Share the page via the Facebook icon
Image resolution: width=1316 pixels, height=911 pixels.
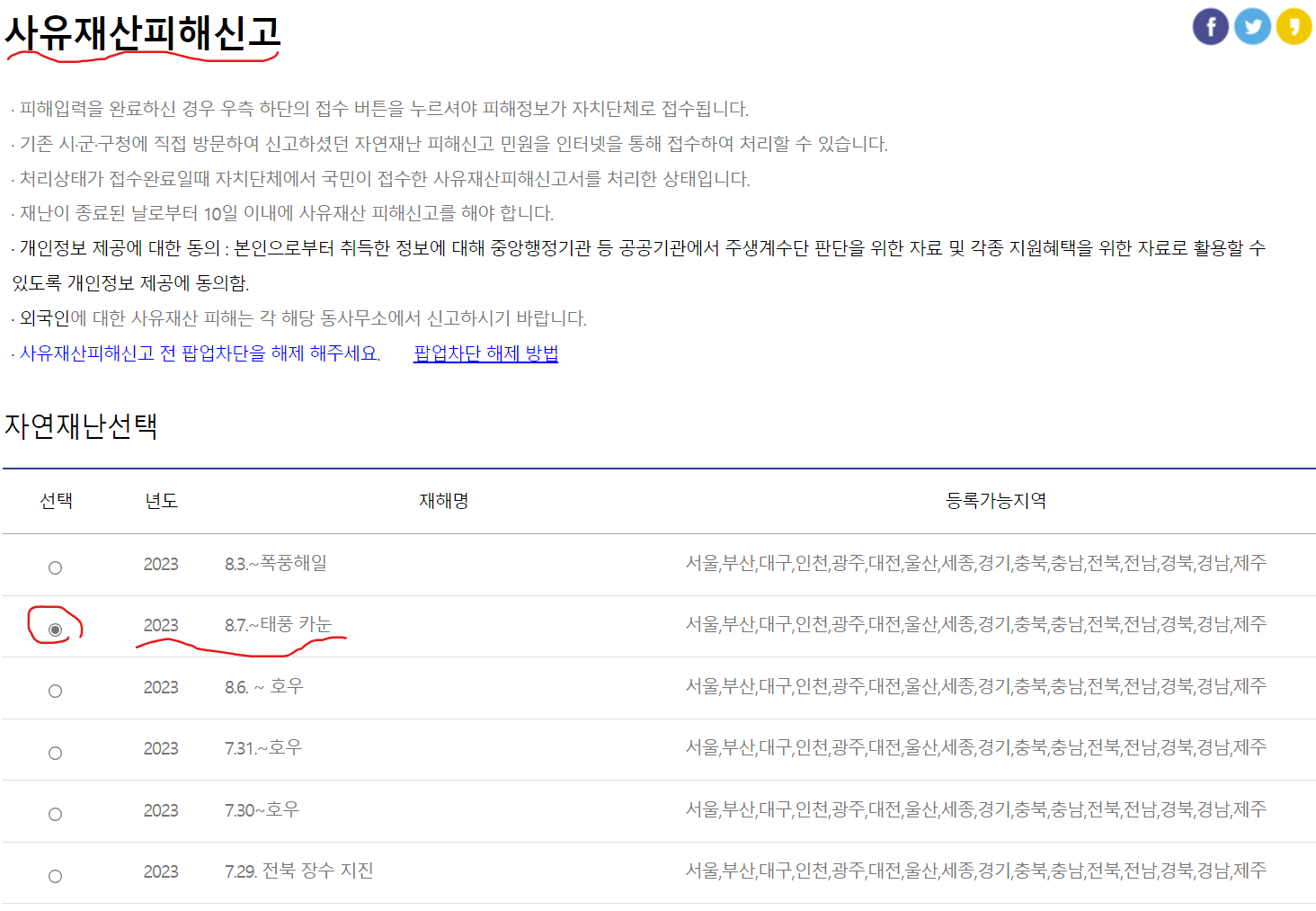click(x=1211, y=25)
